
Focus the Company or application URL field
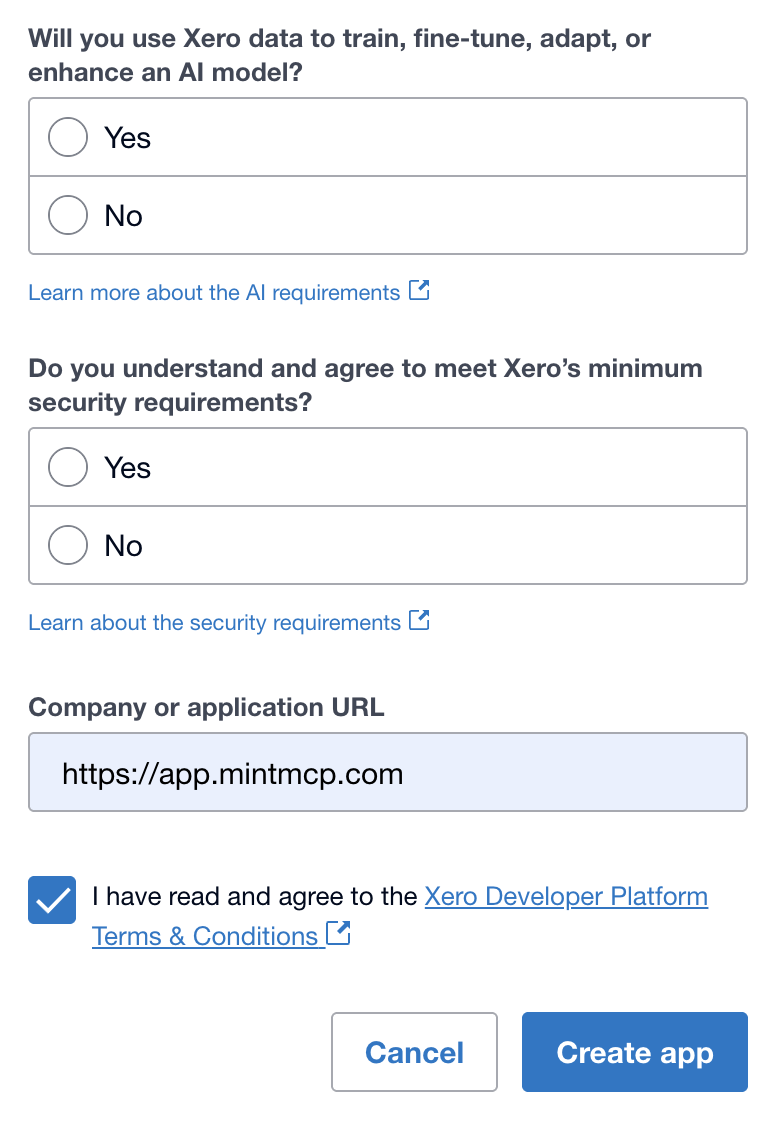pos(388,772)
